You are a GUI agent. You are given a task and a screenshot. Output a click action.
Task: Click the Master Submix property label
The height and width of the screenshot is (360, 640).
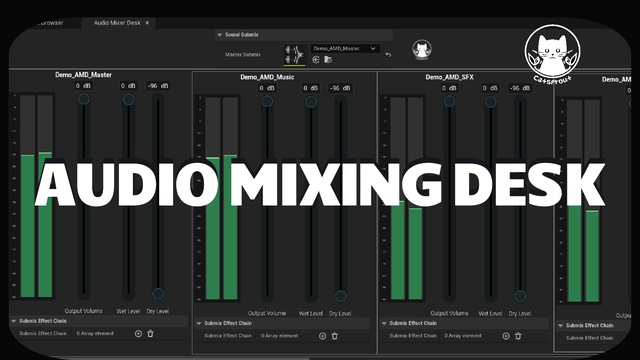coord(242,55)
